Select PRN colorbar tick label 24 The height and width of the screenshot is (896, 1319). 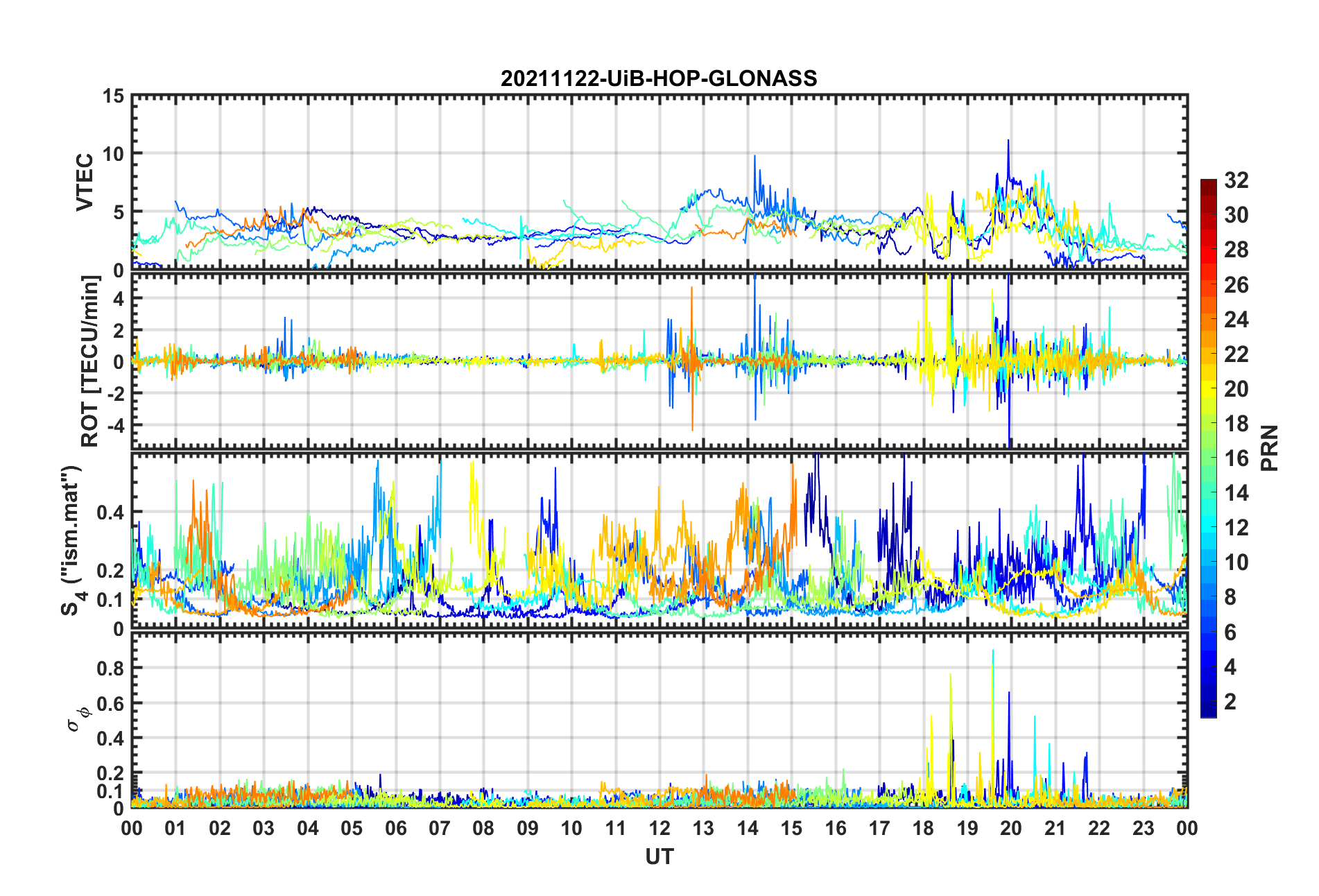[1236, 319]
